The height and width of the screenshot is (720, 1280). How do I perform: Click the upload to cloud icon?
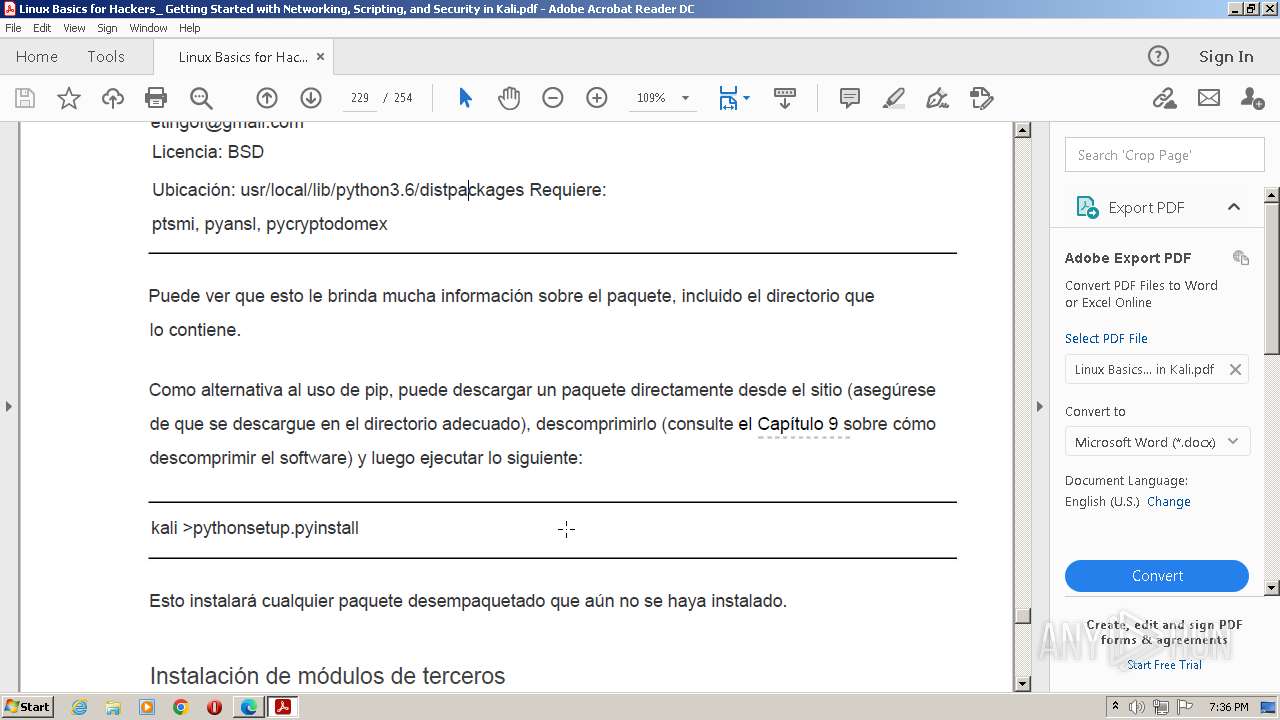tap(113, 98)
